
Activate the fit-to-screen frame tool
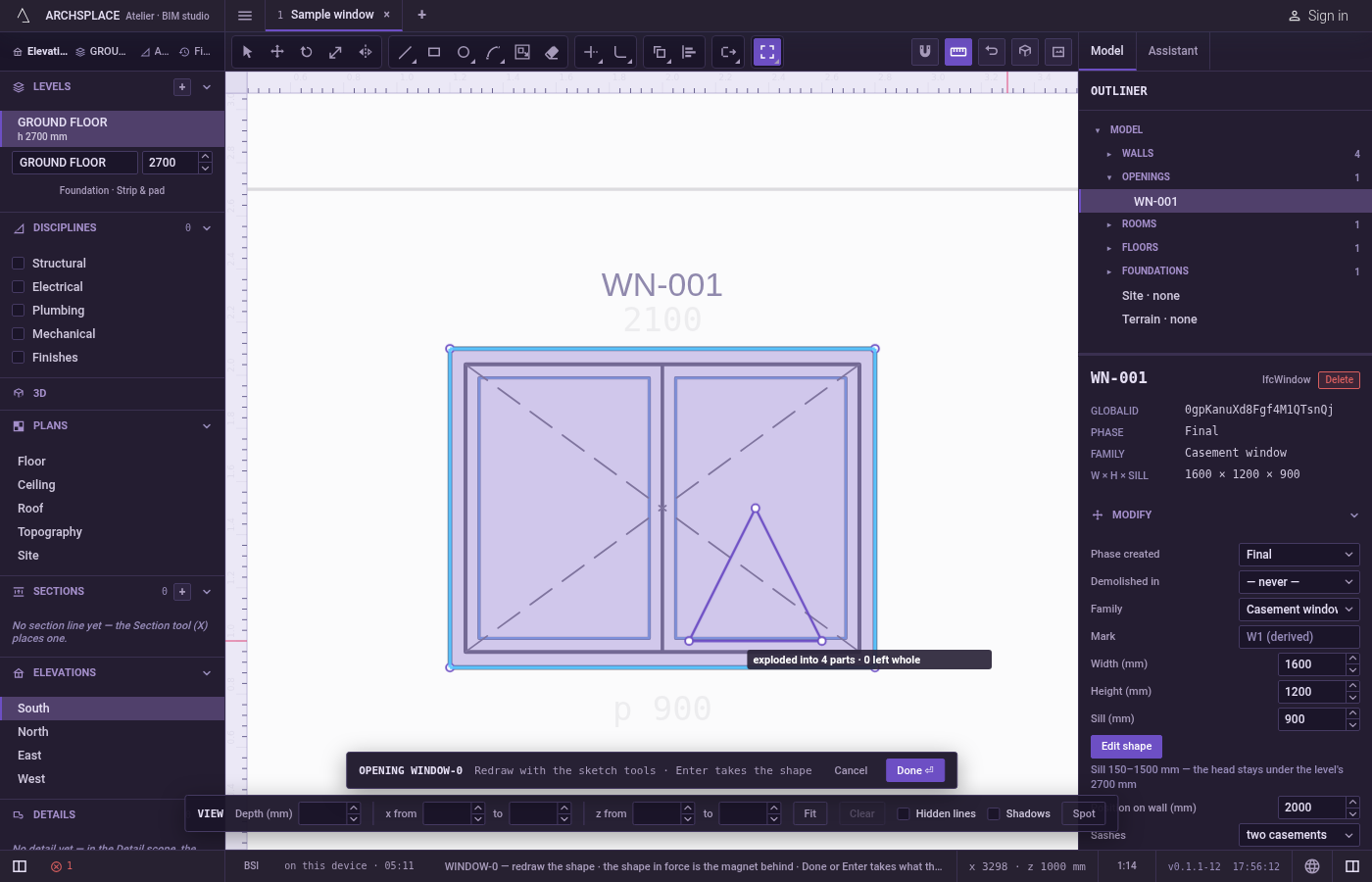[767, 52]
